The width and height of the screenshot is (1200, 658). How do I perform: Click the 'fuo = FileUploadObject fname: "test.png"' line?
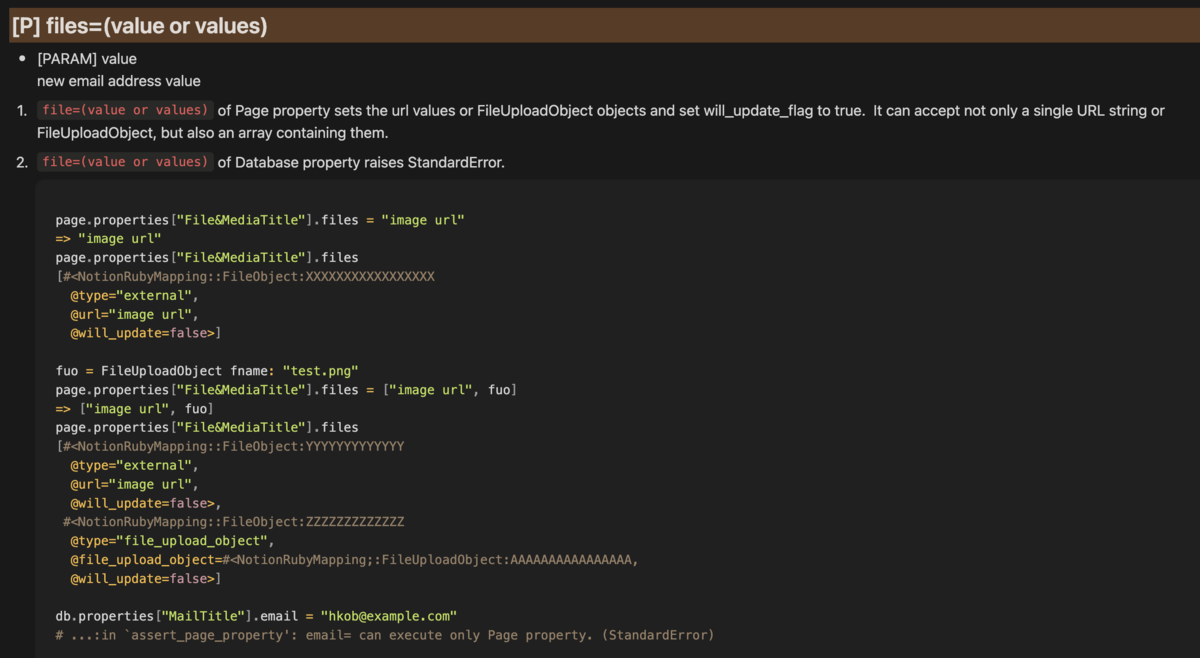pyautogui.click(x=207, y=370)
